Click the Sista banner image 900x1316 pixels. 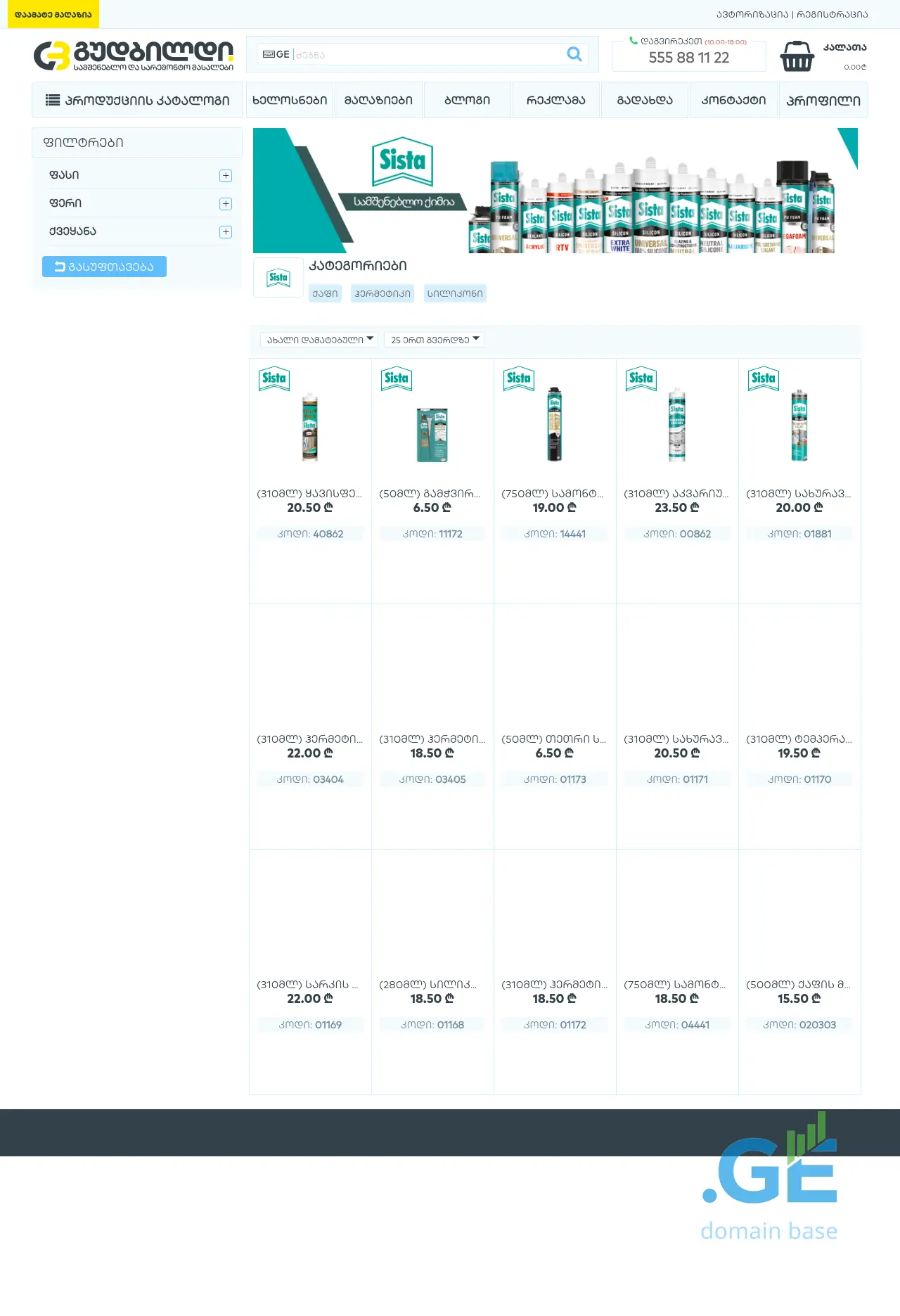coord(555,191)
